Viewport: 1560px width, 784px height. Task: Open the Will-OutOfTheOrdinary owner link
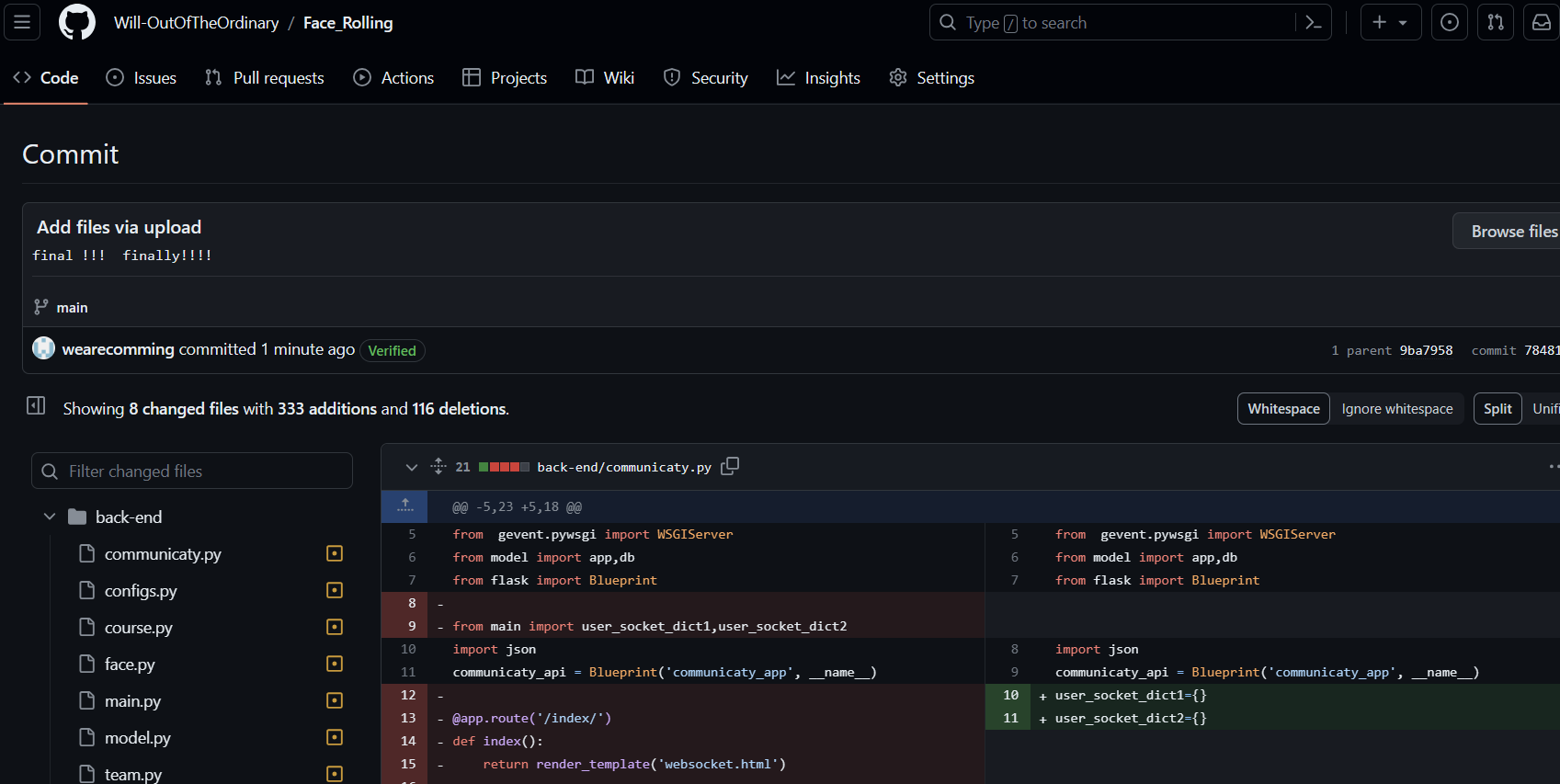point(196,23)
